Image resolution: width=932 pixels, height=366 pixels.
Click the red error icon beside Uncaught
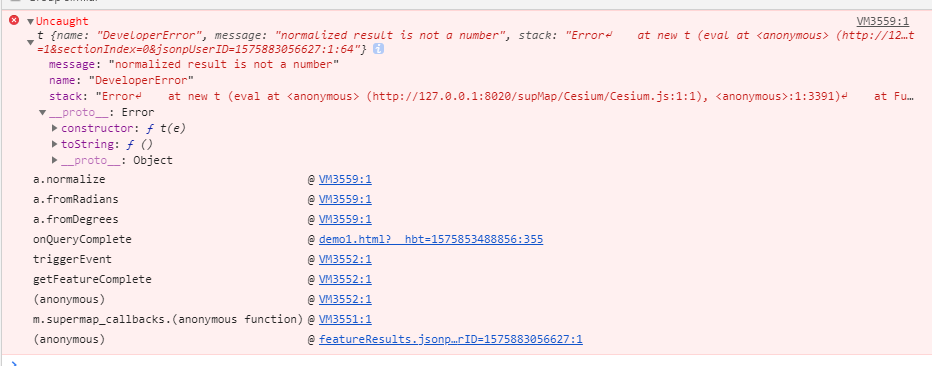[14, 20]
